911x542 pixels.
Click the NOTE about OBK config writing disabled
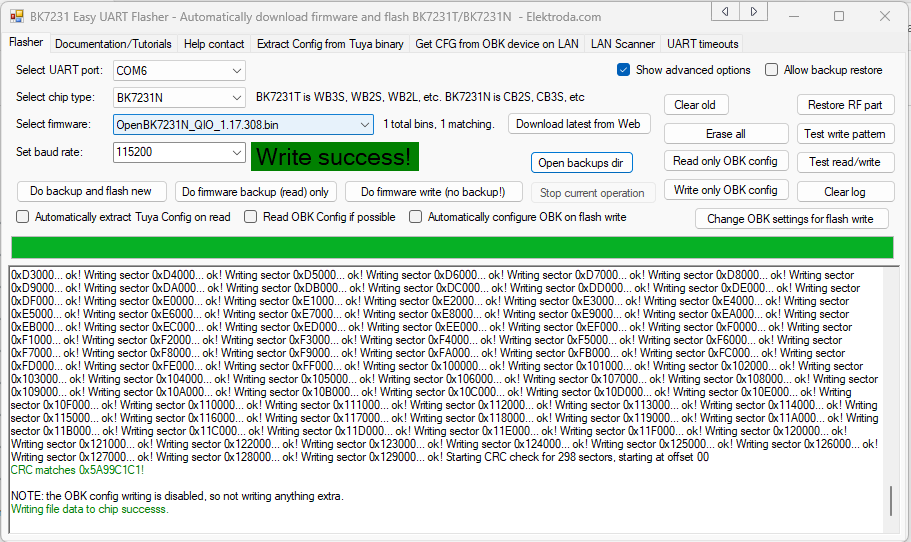pyautogui.click(x=177, y=496)
